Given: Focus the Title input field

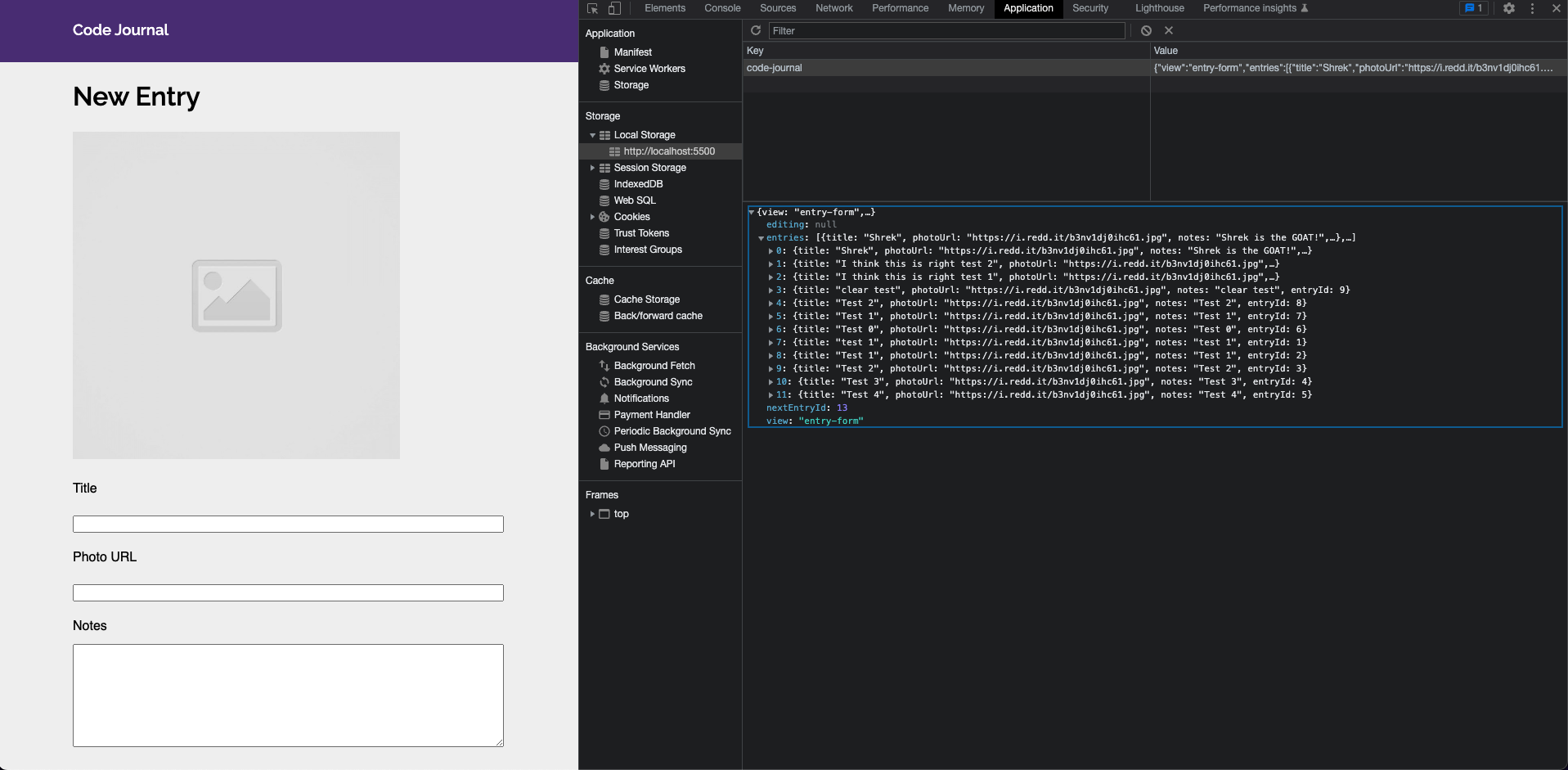Looking at the screenshot, I should click(288, 525).
